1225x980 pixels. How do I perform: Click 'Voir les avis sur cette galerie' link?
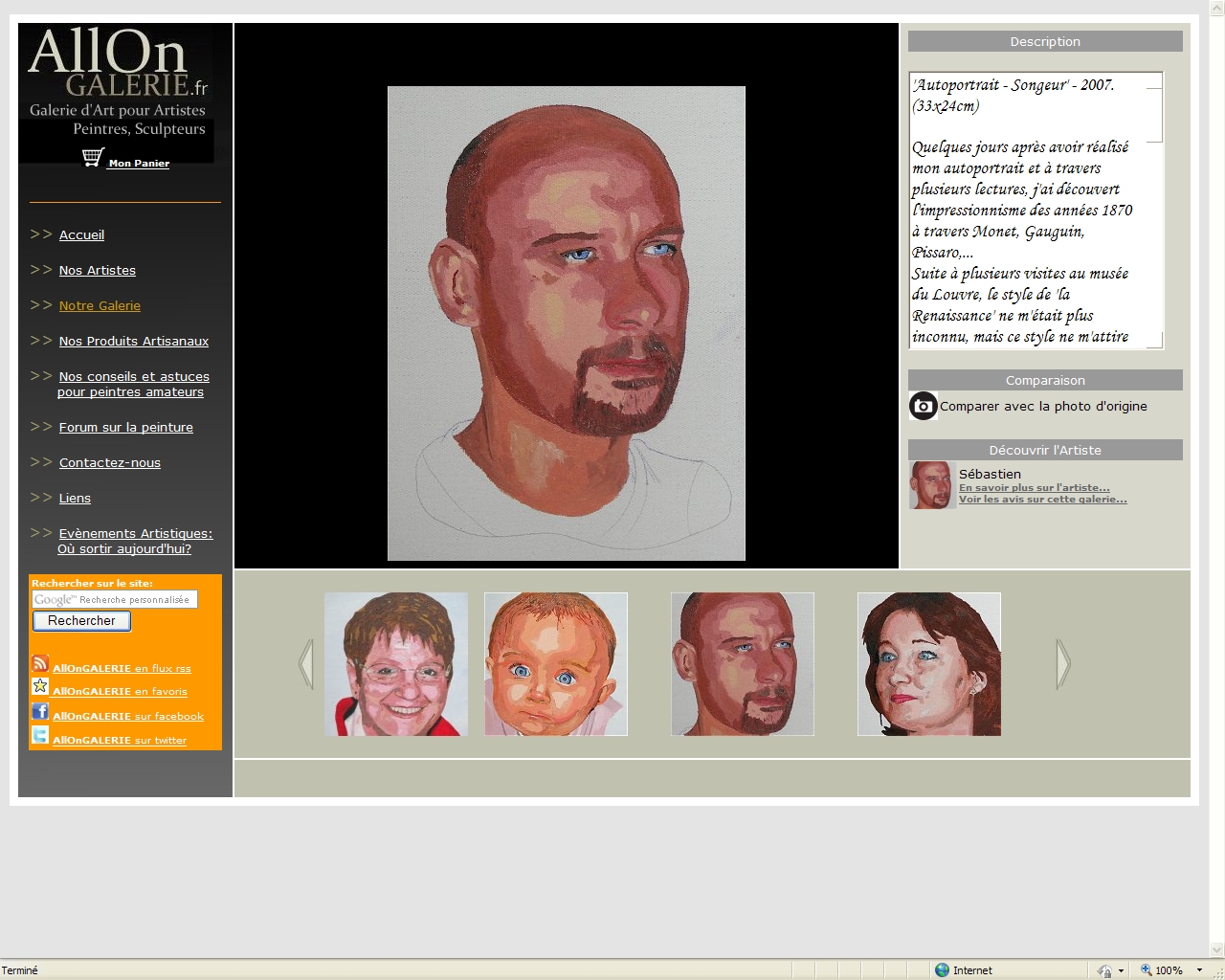(x=1042, y=500)
